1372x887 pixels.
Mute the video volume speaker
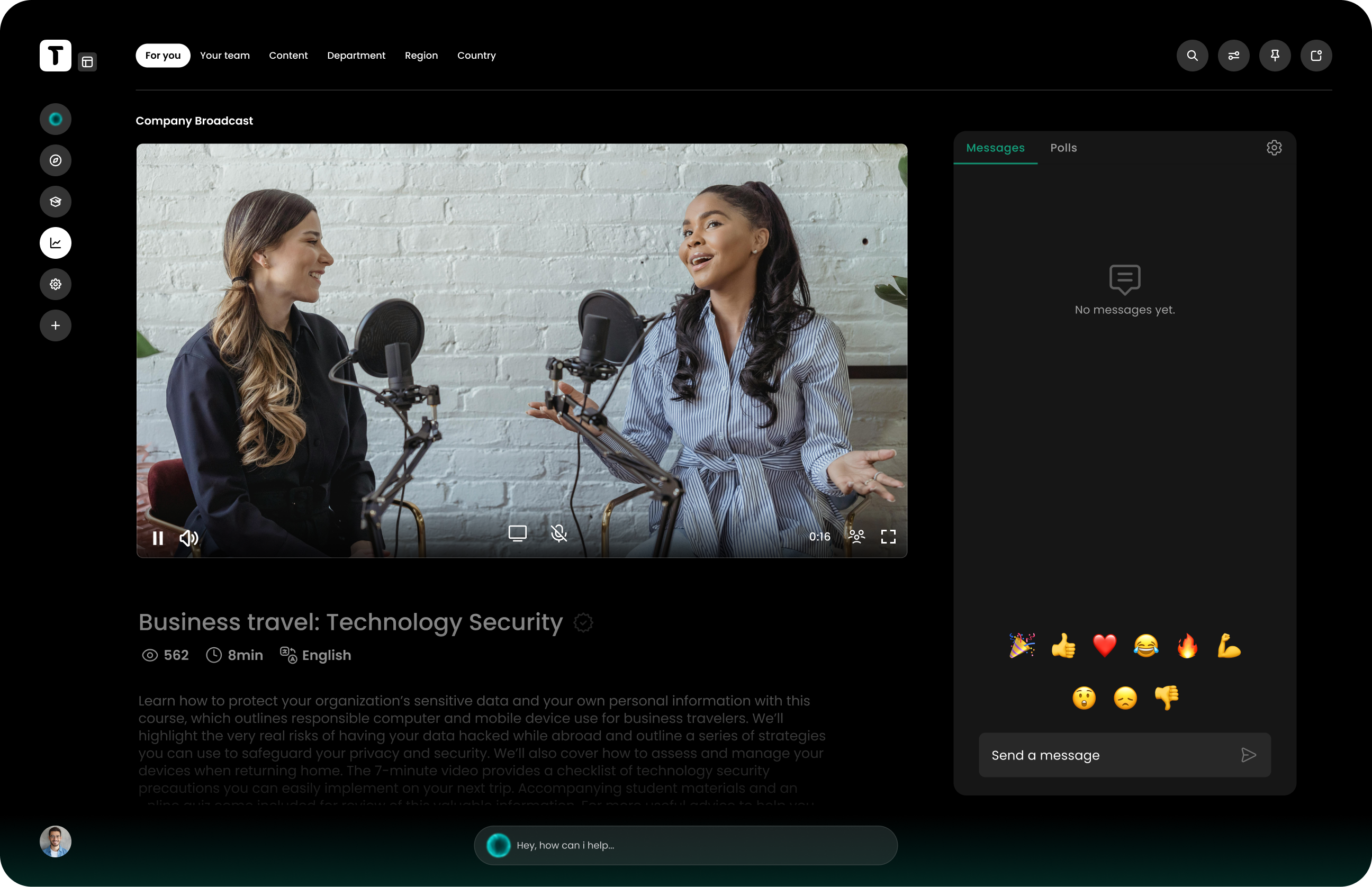[x=188, y=538]
